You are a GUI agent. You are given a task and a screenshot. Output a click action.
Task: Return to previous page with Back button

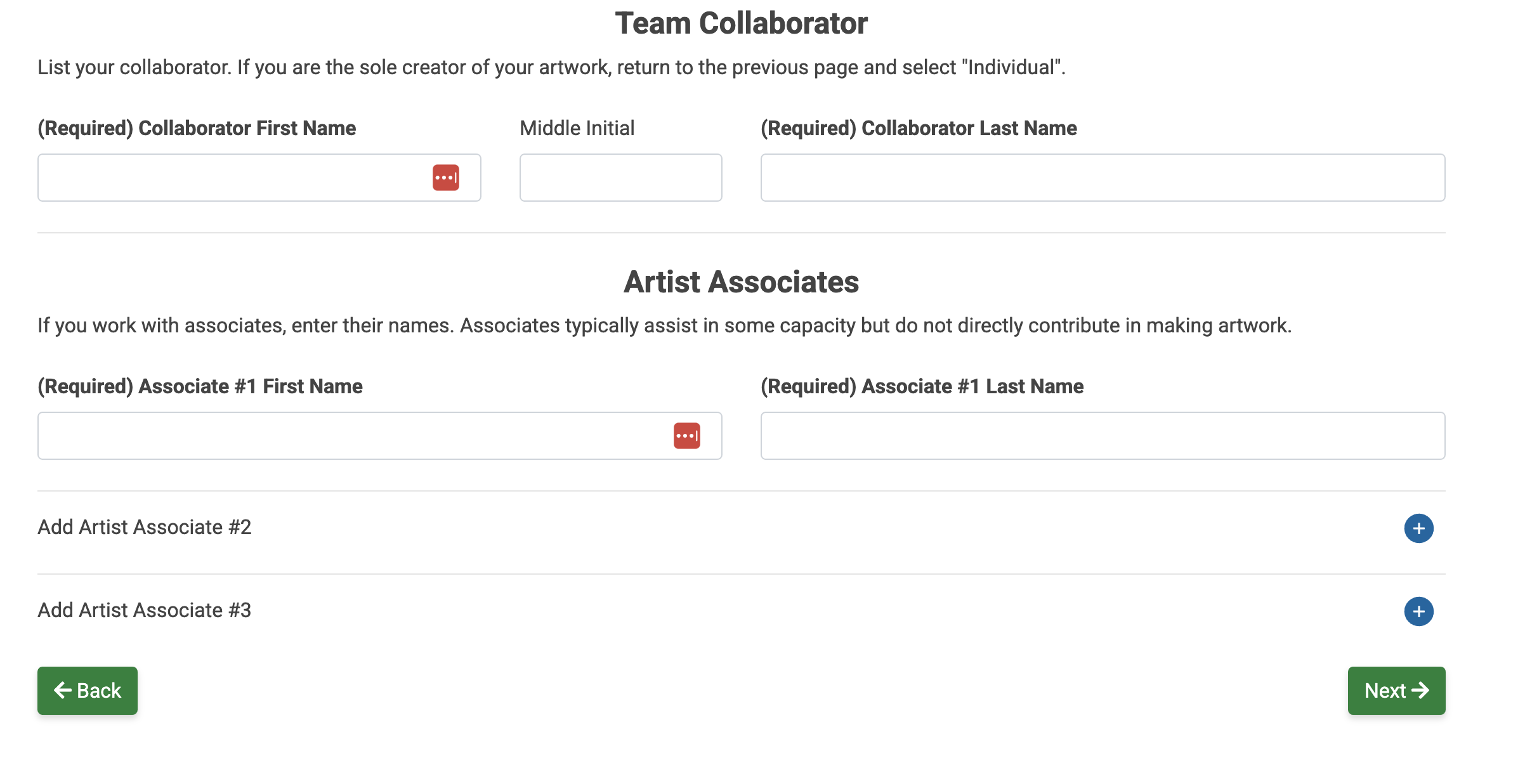click(88, 690)
